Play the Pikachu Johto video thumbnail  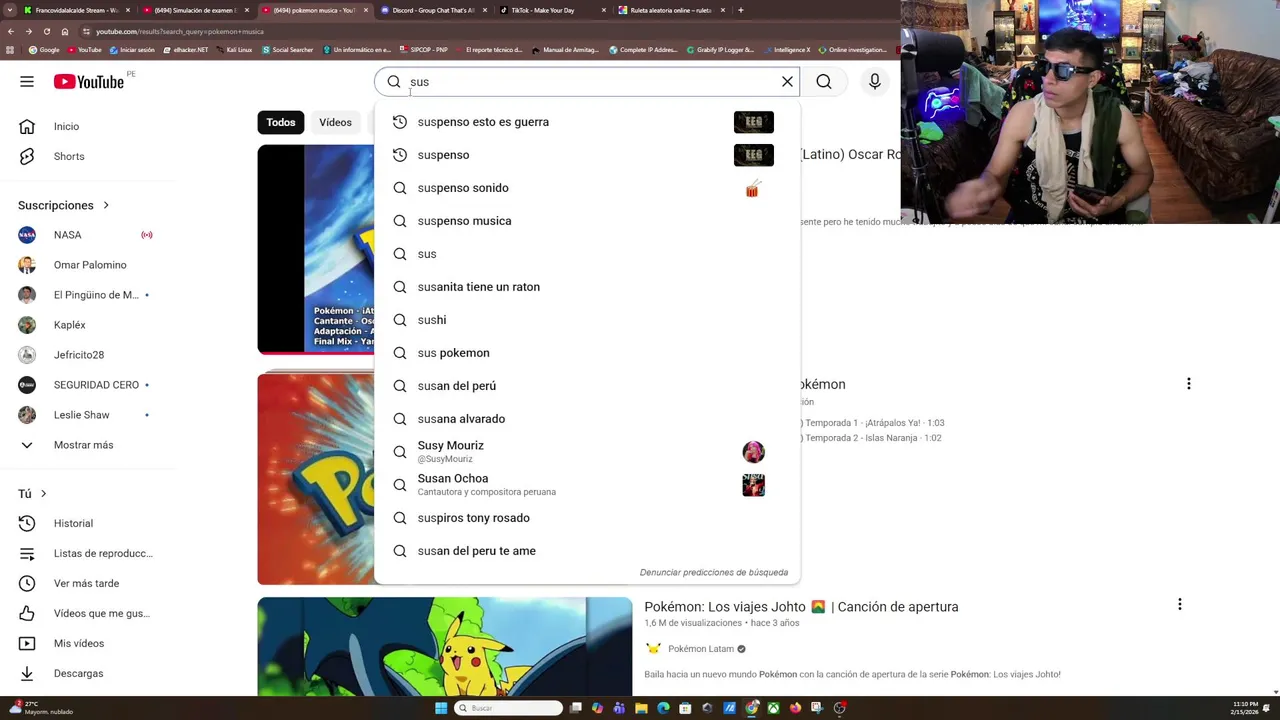pos(445,646)
